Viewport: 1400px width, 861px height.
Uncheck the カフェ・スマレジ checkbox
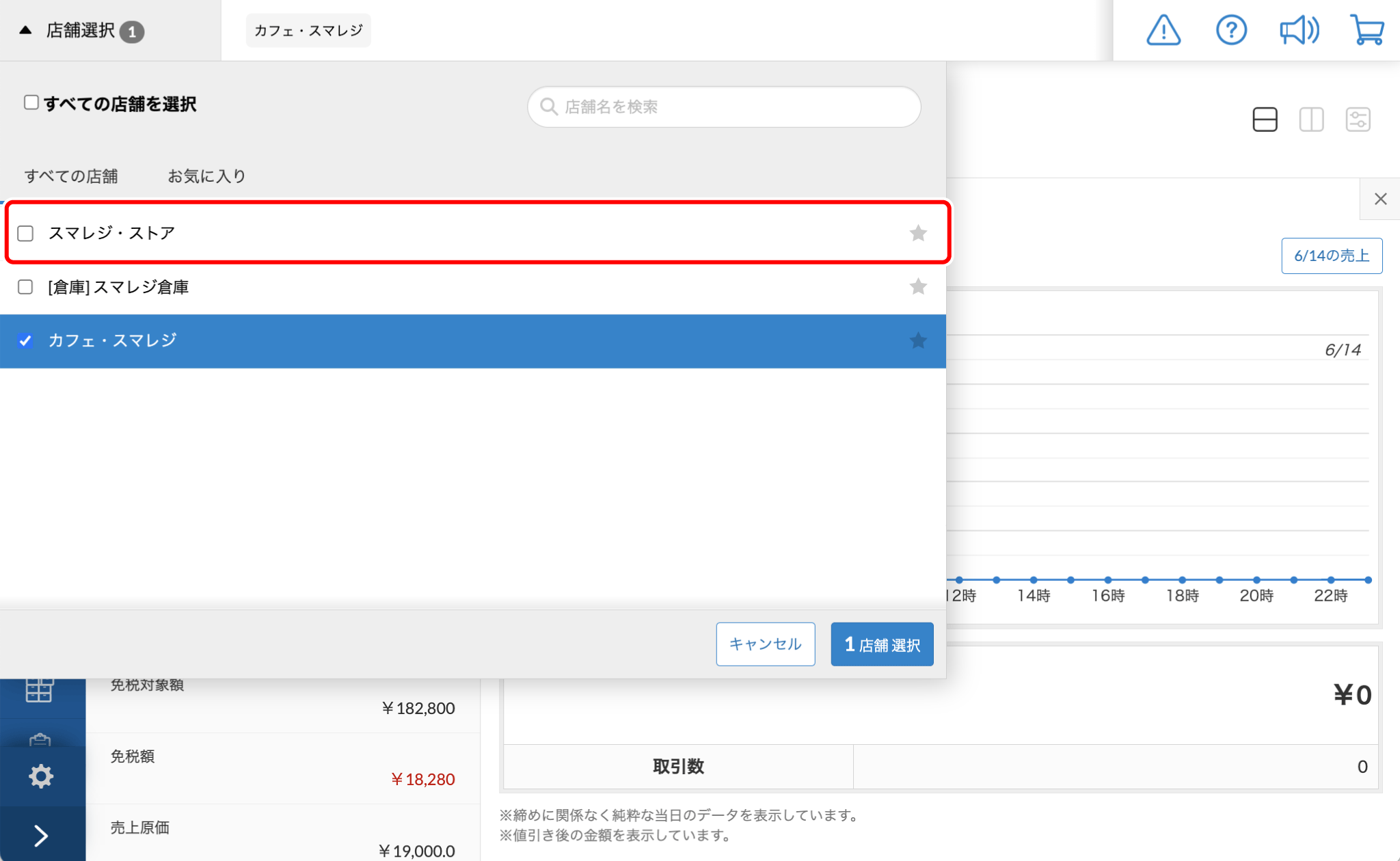pos(26,341)
